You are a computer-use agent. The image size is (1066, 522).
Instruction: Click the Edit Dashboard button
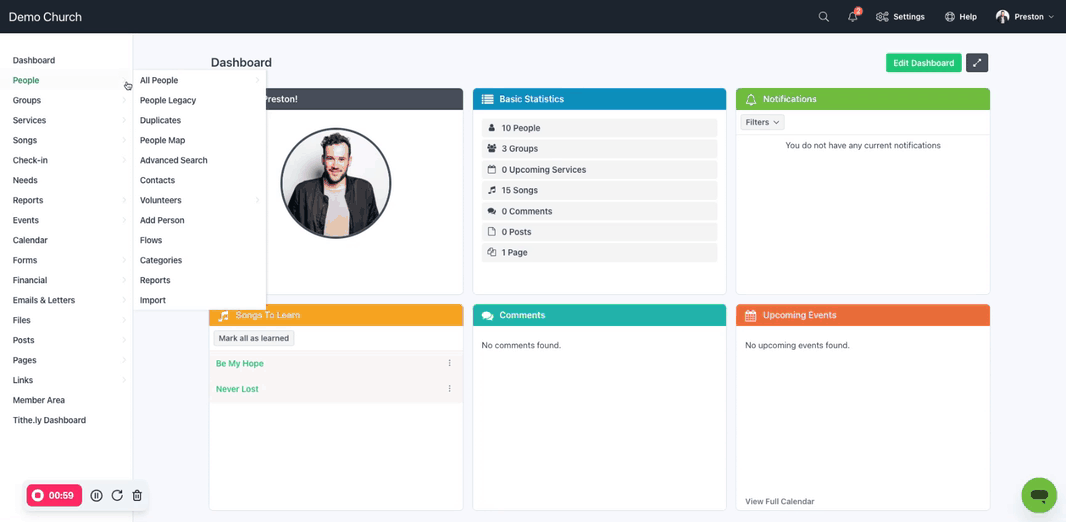coord(923,63)
